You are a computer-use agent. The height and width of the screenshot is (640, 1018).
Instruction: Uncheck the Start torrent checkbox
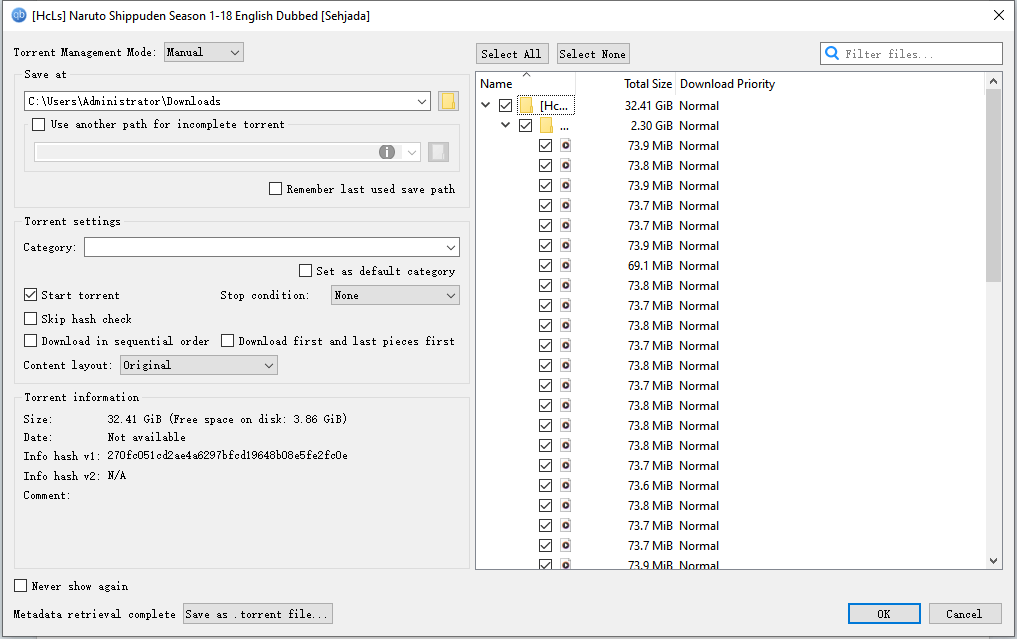pos(31,295)
